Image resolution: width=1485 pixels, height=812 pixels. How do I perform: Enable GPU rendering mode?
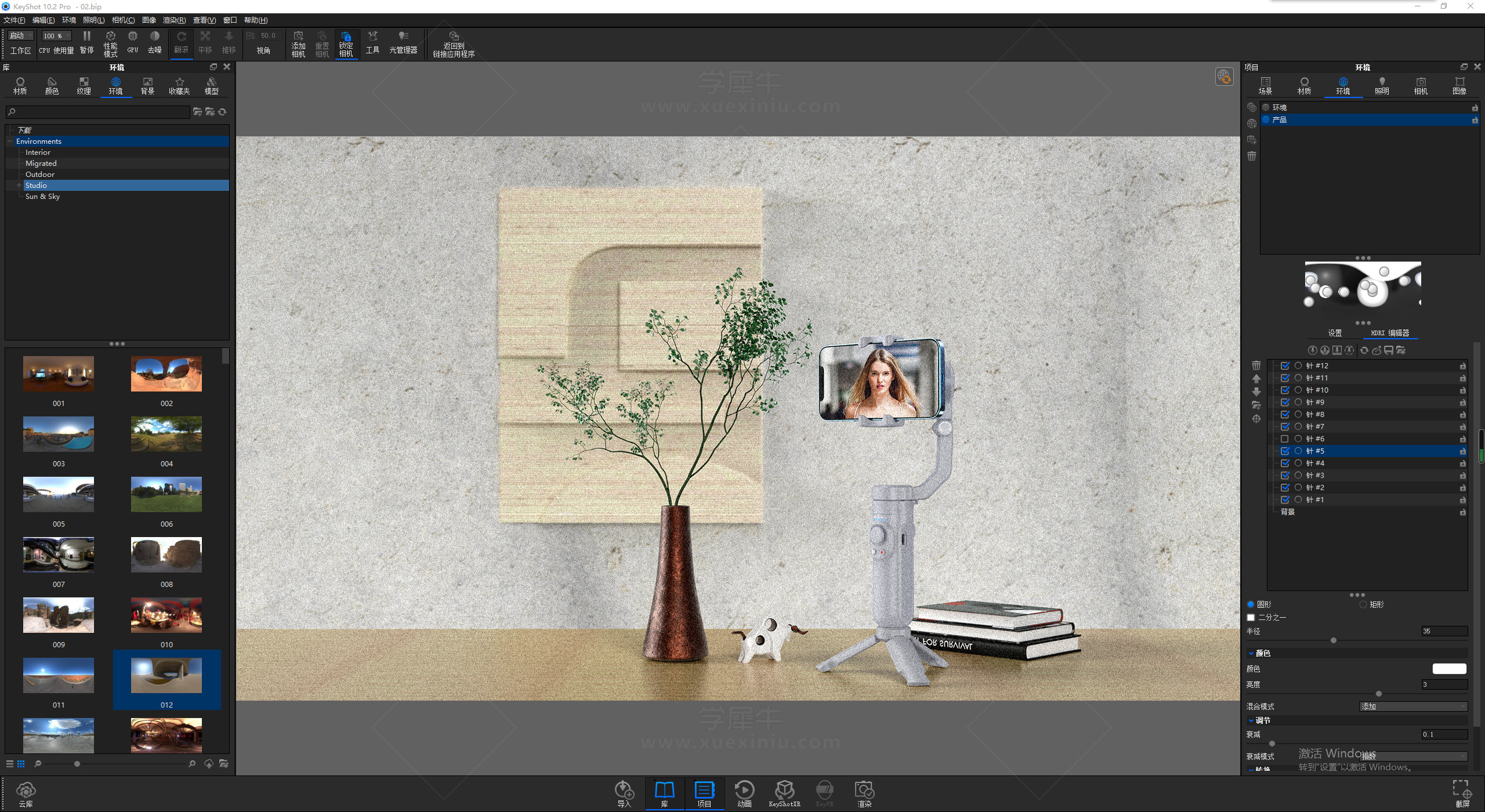[133, 43]
